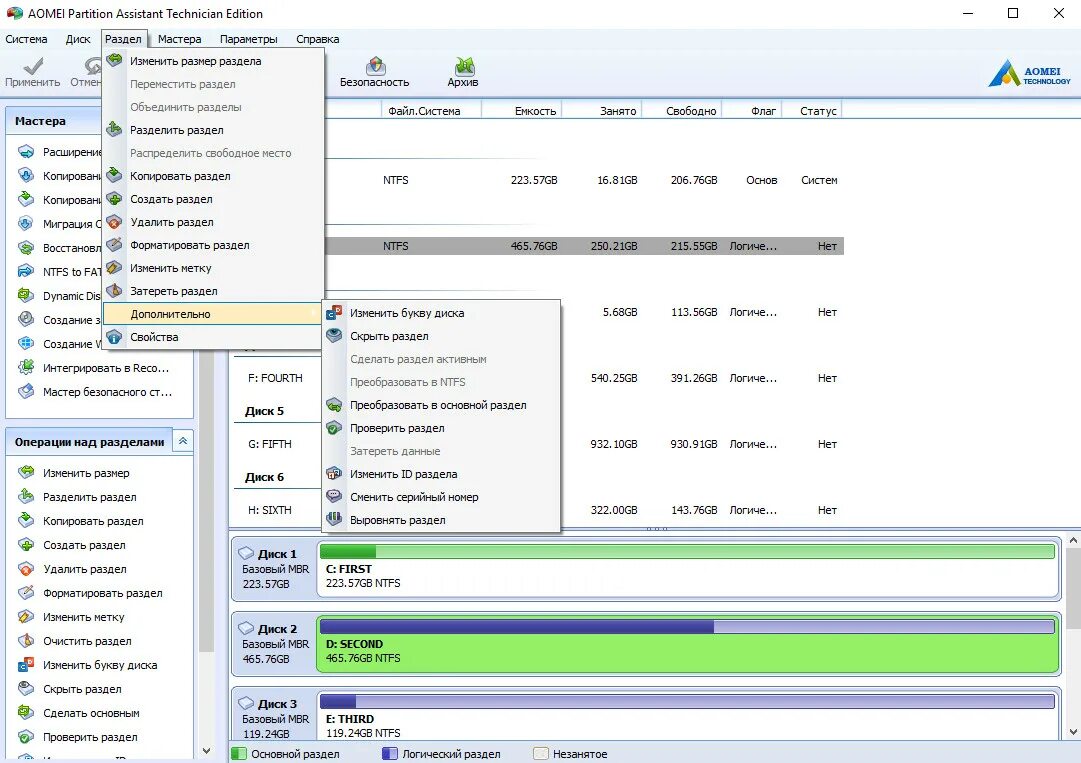This screenshot has height=763, width=1081.
Task: Open the Архив toolbar icon
Action: point(464,67)
